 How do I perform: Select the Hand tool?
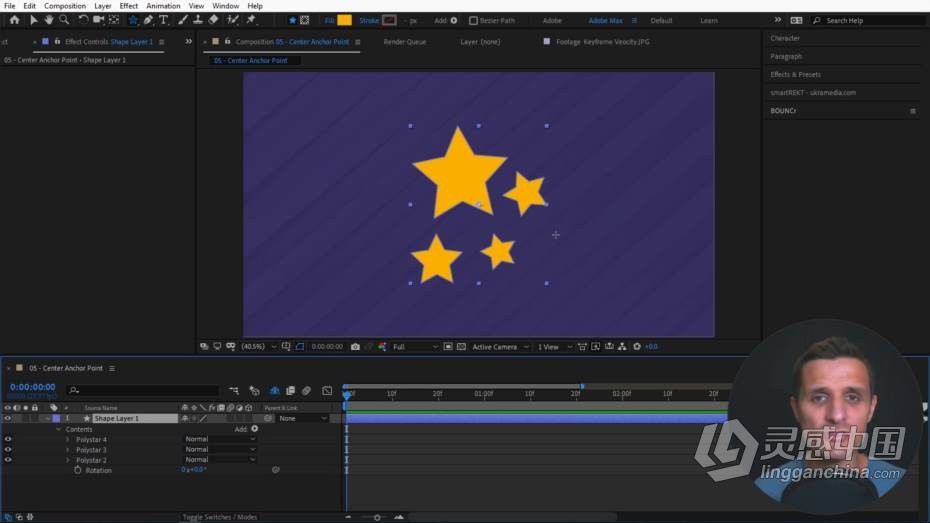49,20
